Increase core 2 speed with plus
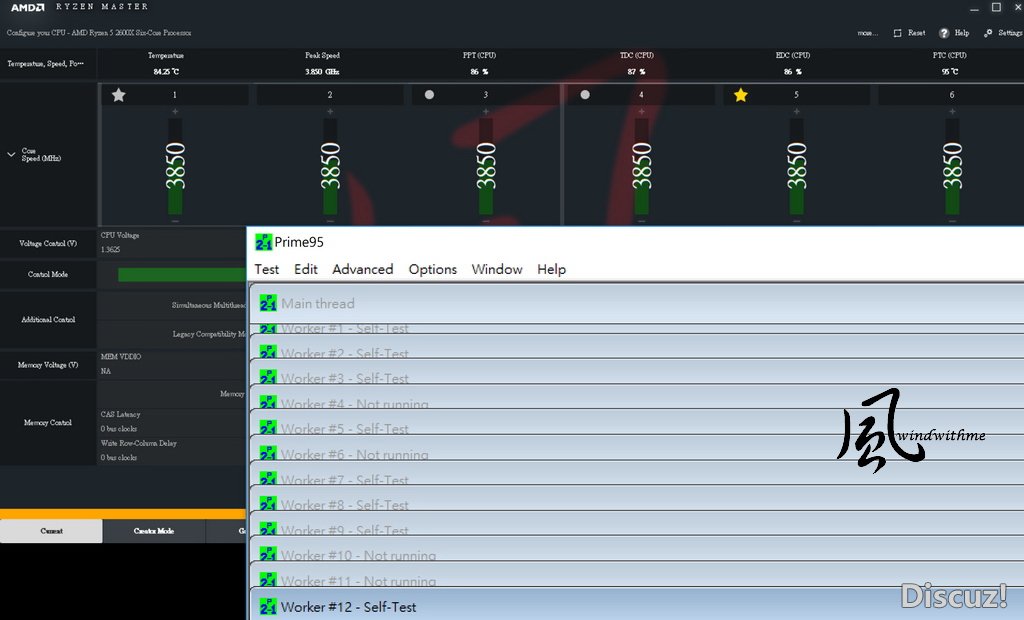The image size is (1024, 620). (x=330, y=112)
